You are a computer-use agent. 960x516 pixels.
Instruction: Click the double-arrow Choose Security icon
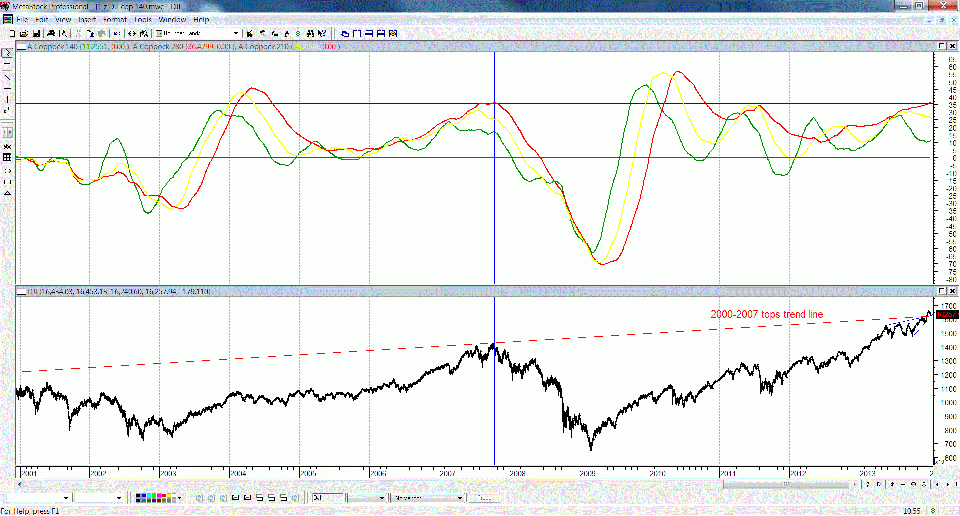pos(132,33)
